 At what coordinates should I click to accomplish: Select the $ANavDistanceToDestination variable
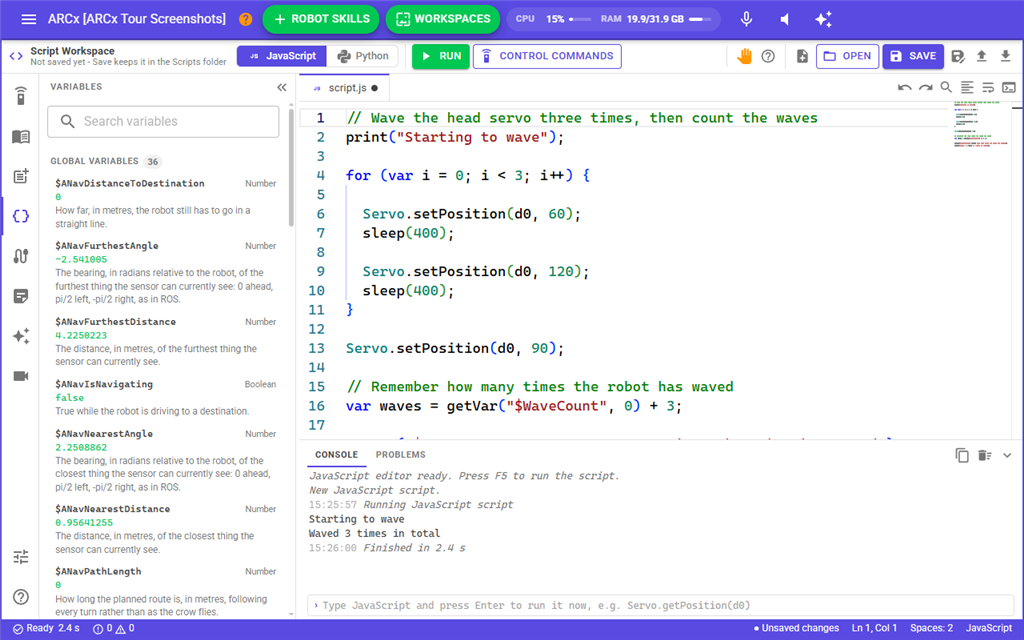point(166,202)
